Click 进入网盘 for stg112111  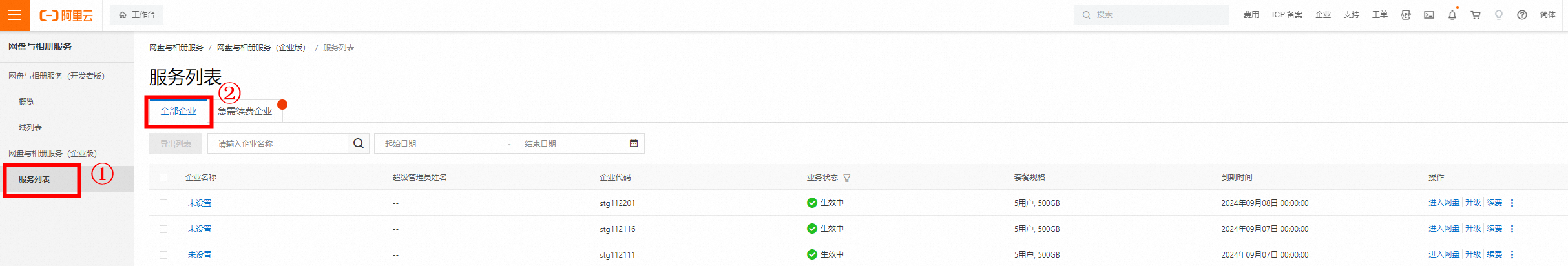[1443, 254]
